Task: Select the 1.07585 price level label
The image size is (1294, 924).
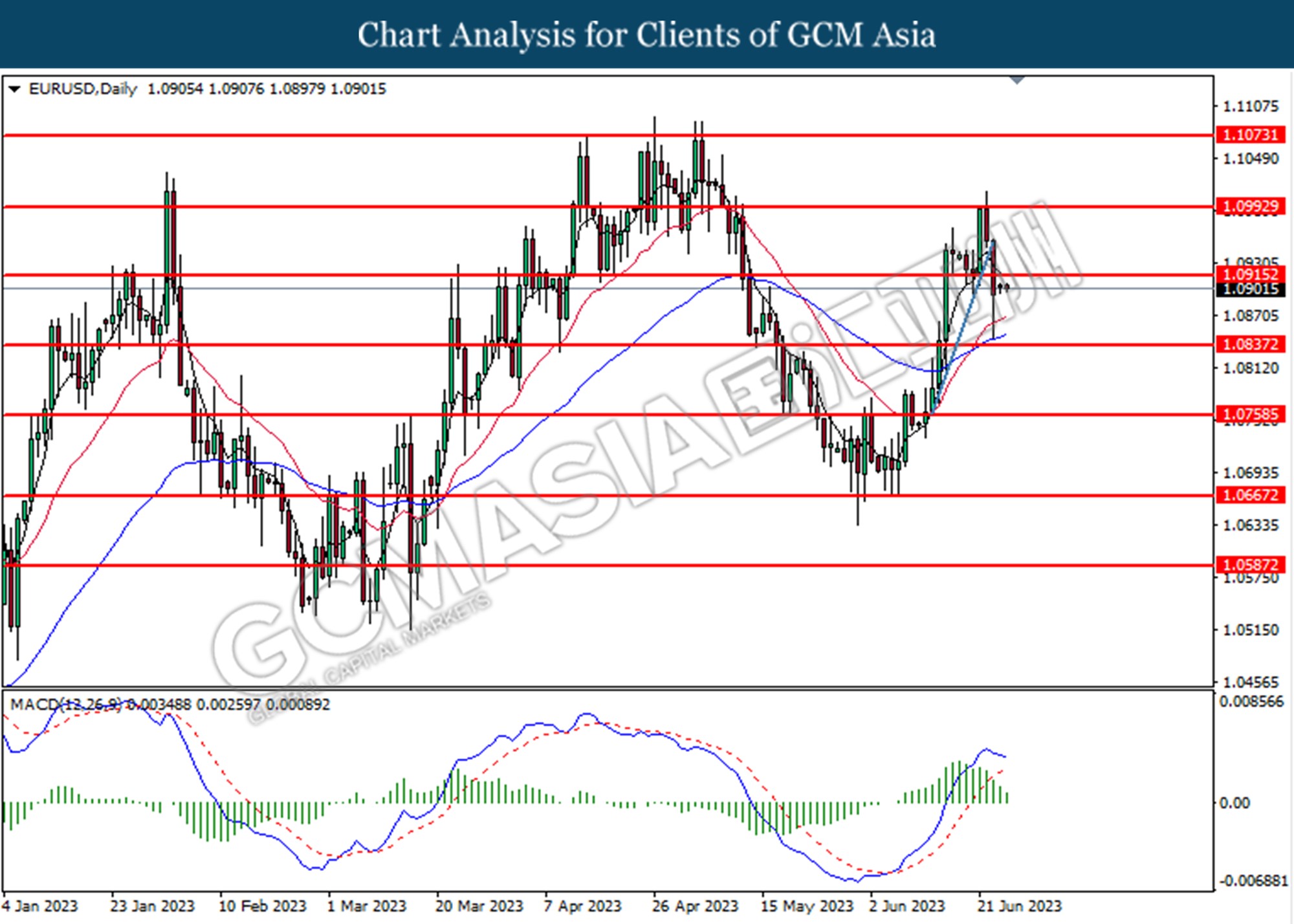Action: tap(1251, 414)
